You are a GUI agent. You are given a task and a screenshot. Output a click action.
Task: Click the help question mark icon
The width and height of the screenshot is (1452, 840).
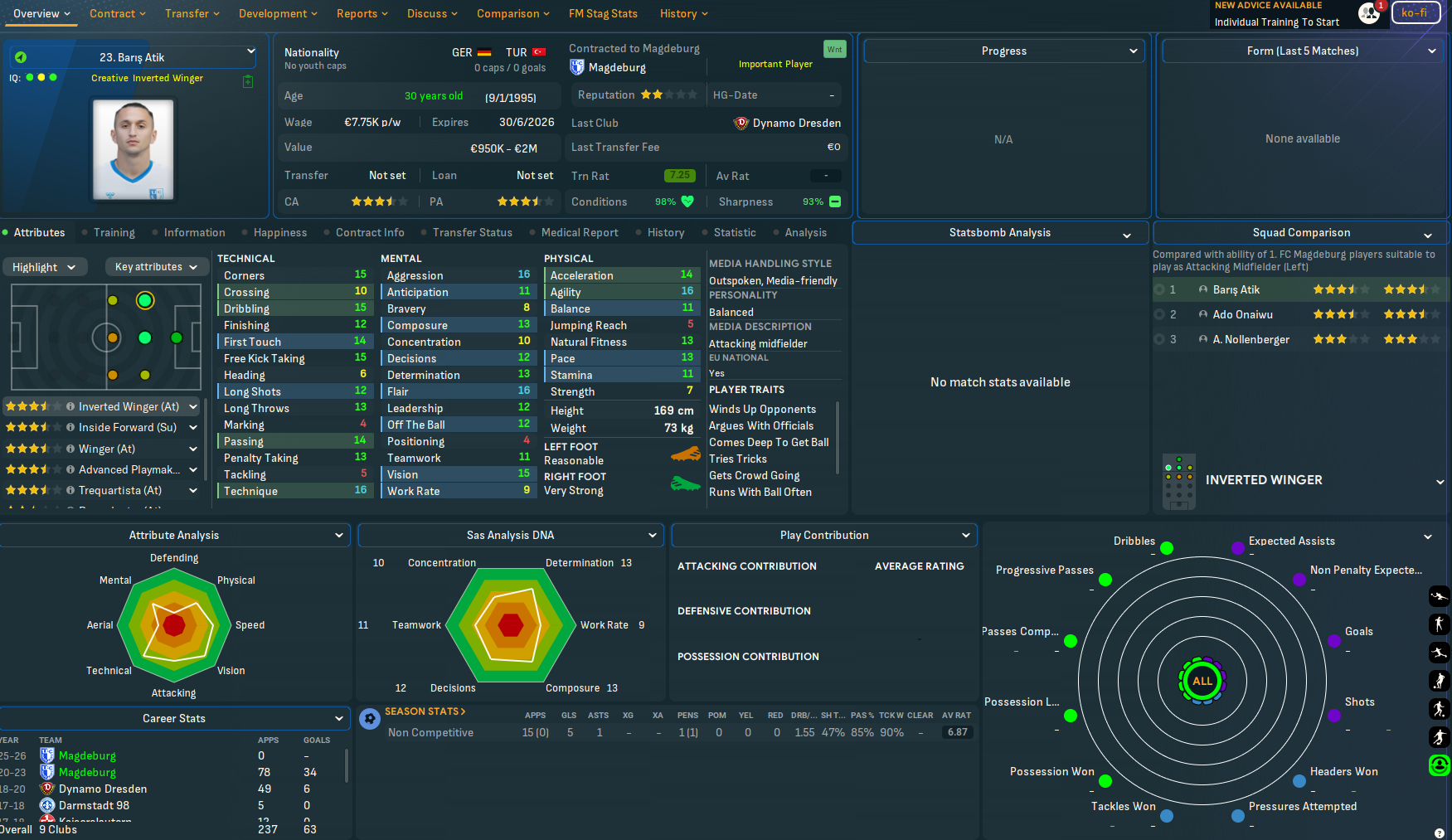point(1440,833)
